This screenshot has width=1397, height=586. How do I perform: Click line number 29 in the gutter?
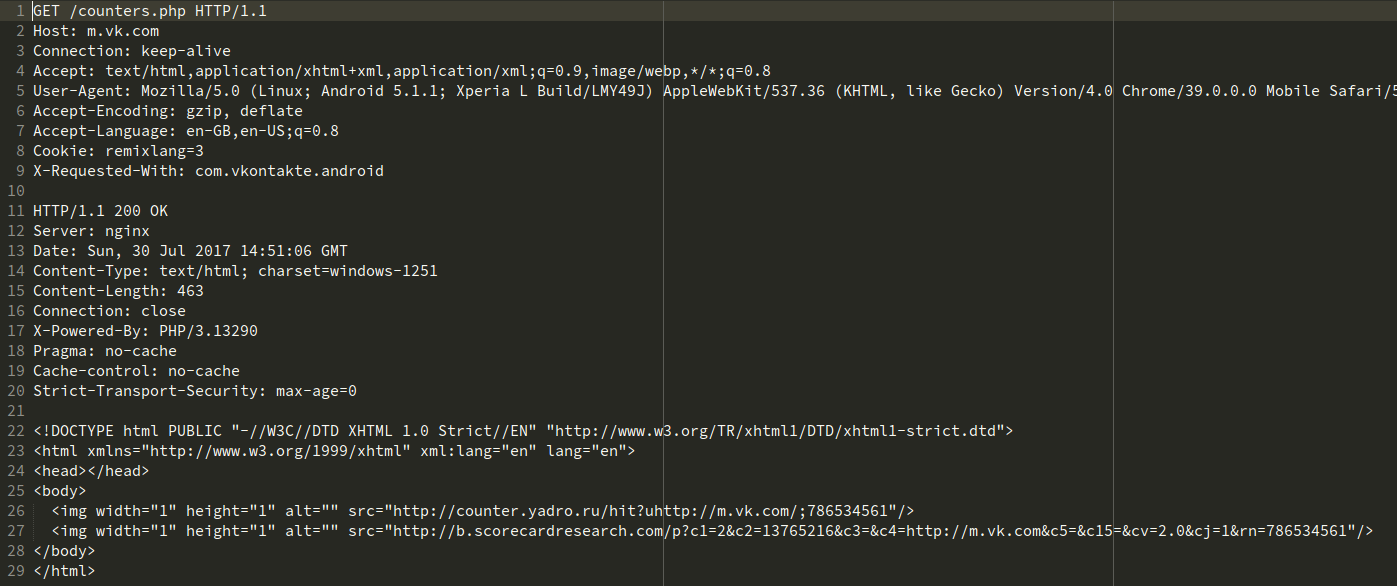pos(16,571)
